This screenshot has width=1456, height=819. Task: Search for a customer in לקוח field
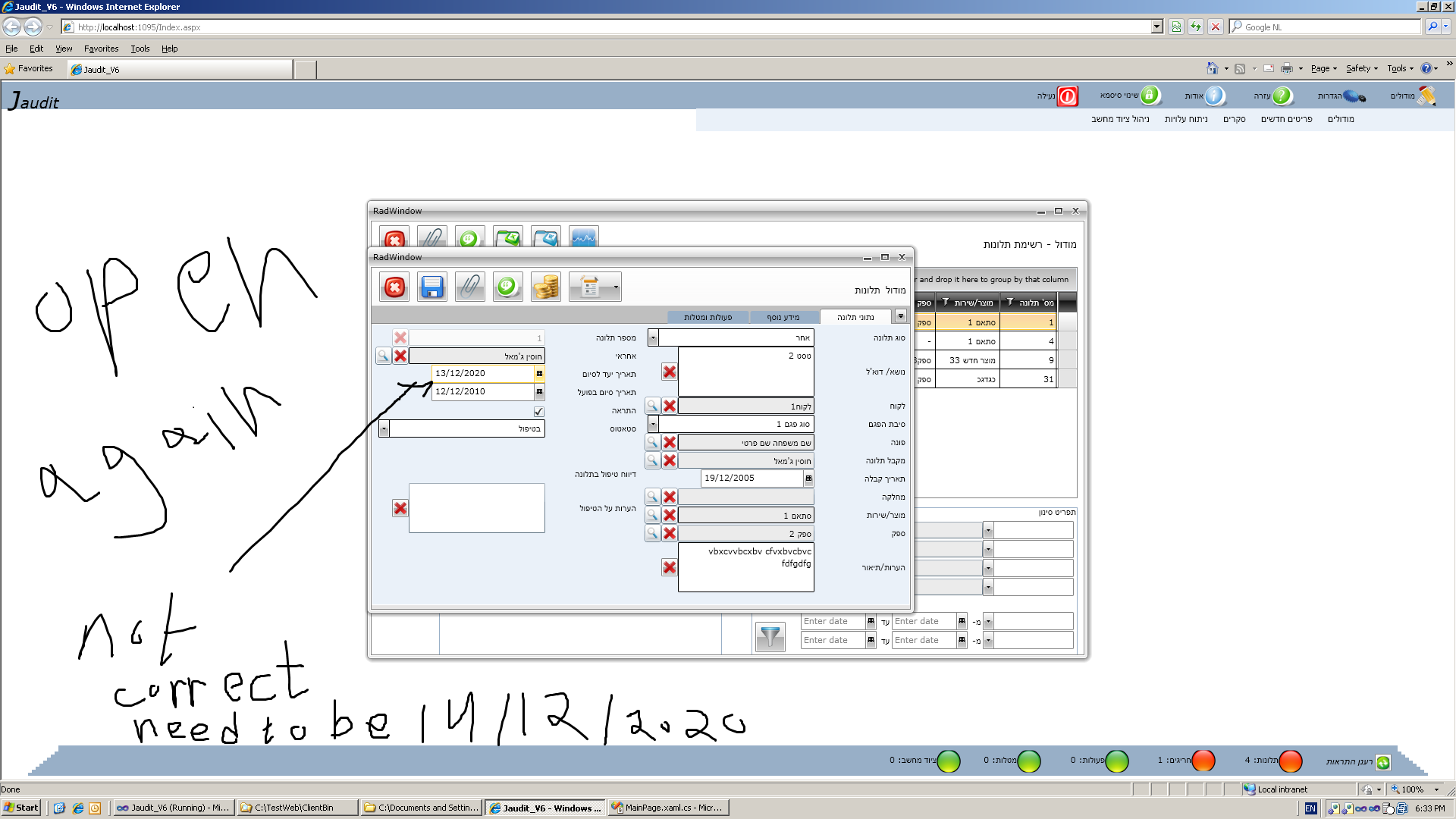[652, 406]
